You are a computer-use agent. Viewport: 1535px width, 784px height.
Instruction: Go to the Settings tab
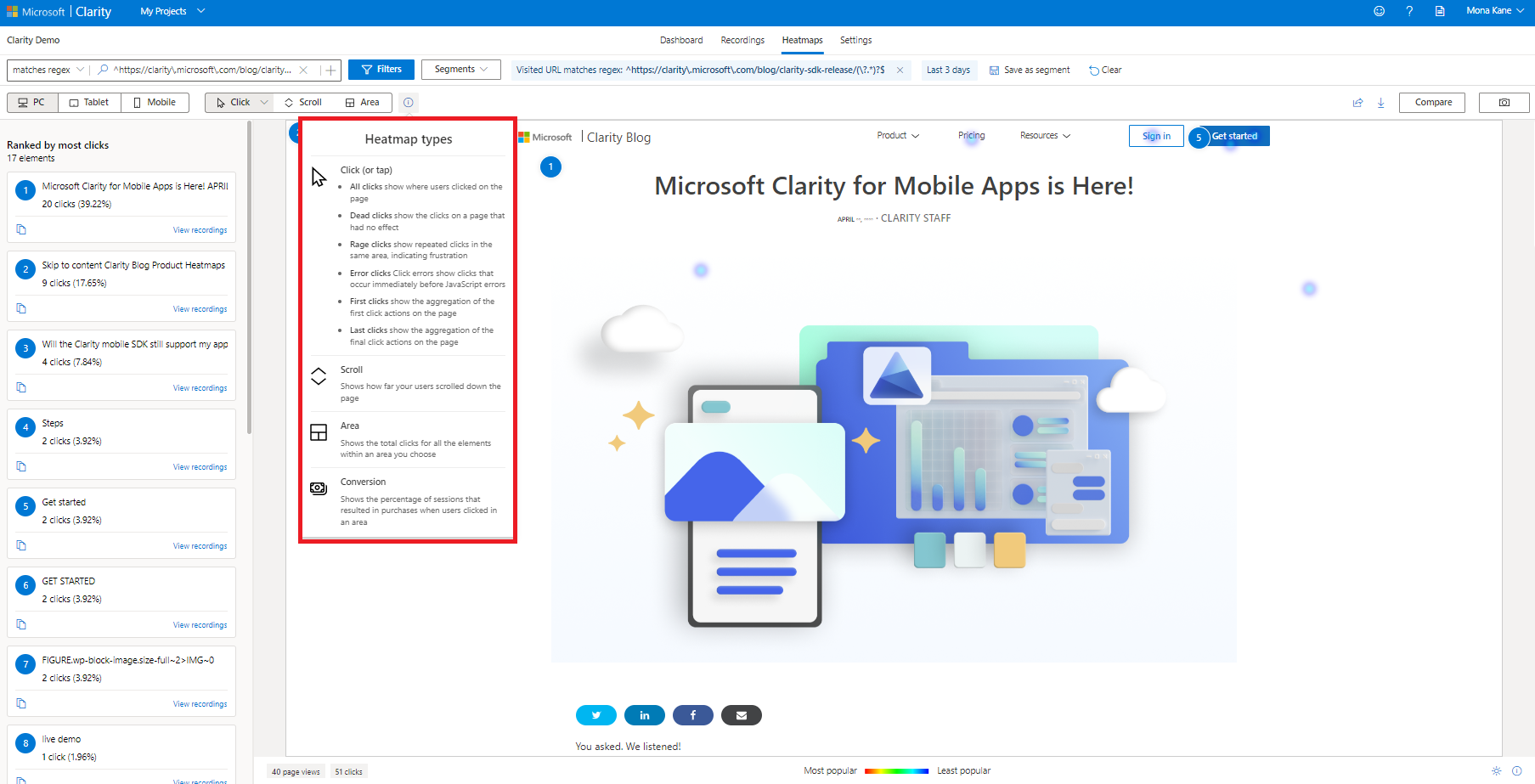pos(856,40)
